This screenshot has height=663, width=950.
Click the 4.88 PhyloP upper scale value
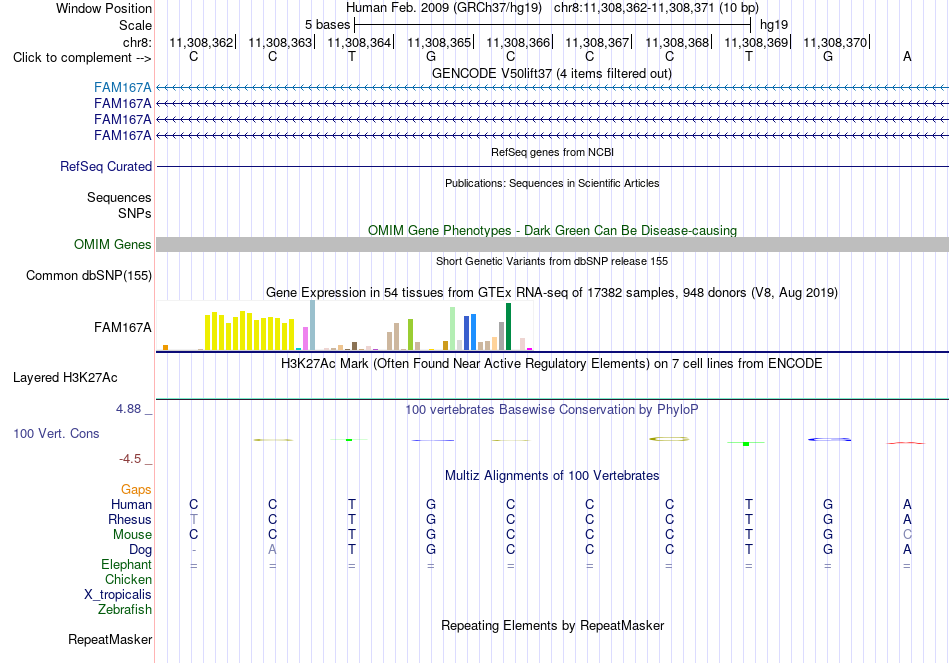click(128, 409)
